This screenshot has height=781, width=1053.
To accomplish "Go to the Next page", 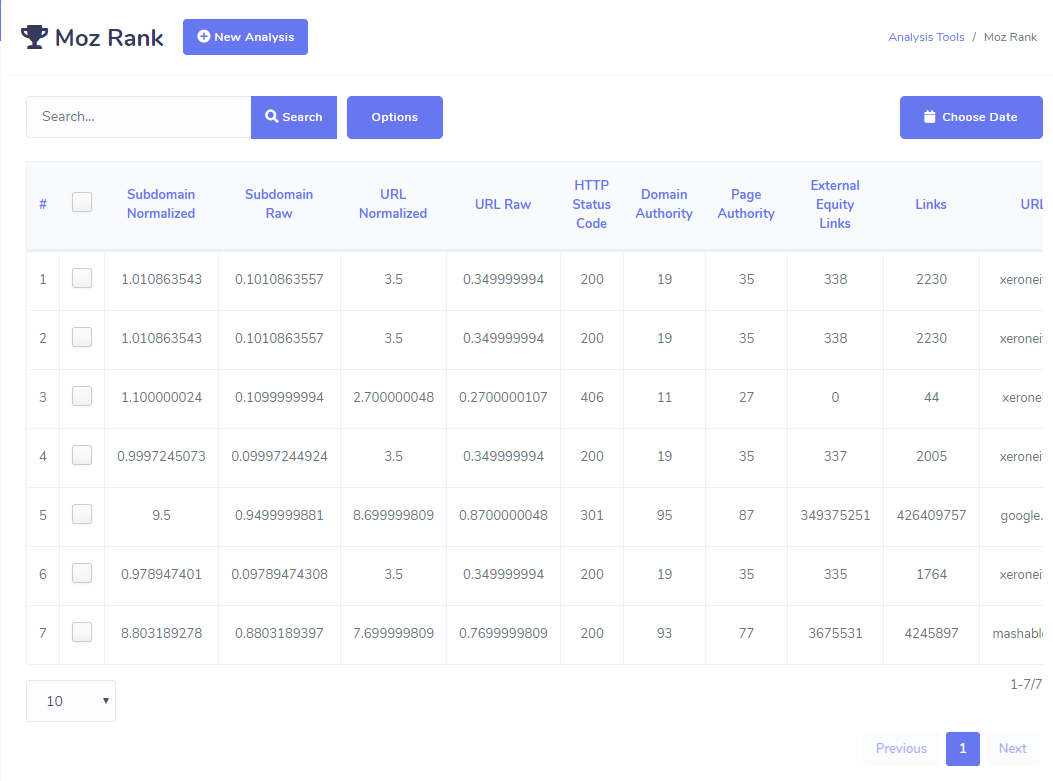I will point(1012,748).
